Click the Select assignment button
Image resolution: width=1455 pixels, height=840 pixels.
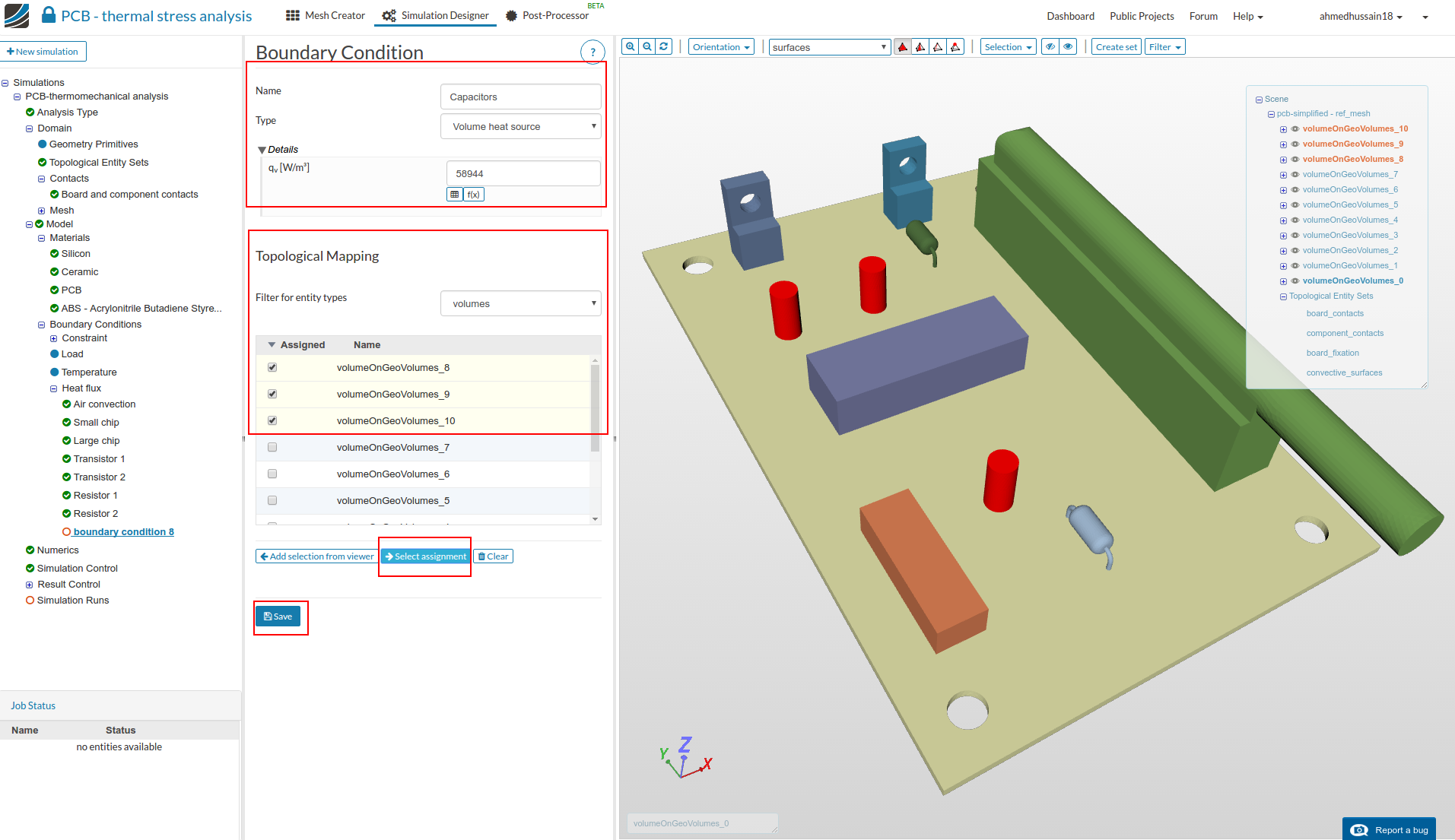(x=424, y=556)
